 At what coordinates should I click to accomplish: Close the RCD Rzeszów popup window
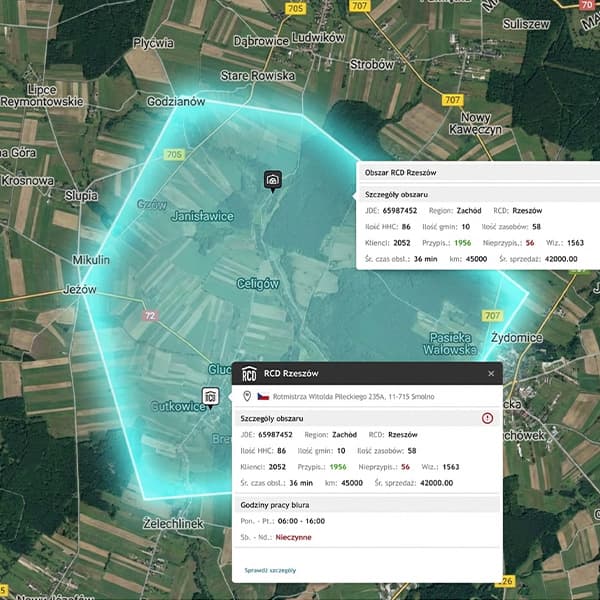[x=491, y=373]
